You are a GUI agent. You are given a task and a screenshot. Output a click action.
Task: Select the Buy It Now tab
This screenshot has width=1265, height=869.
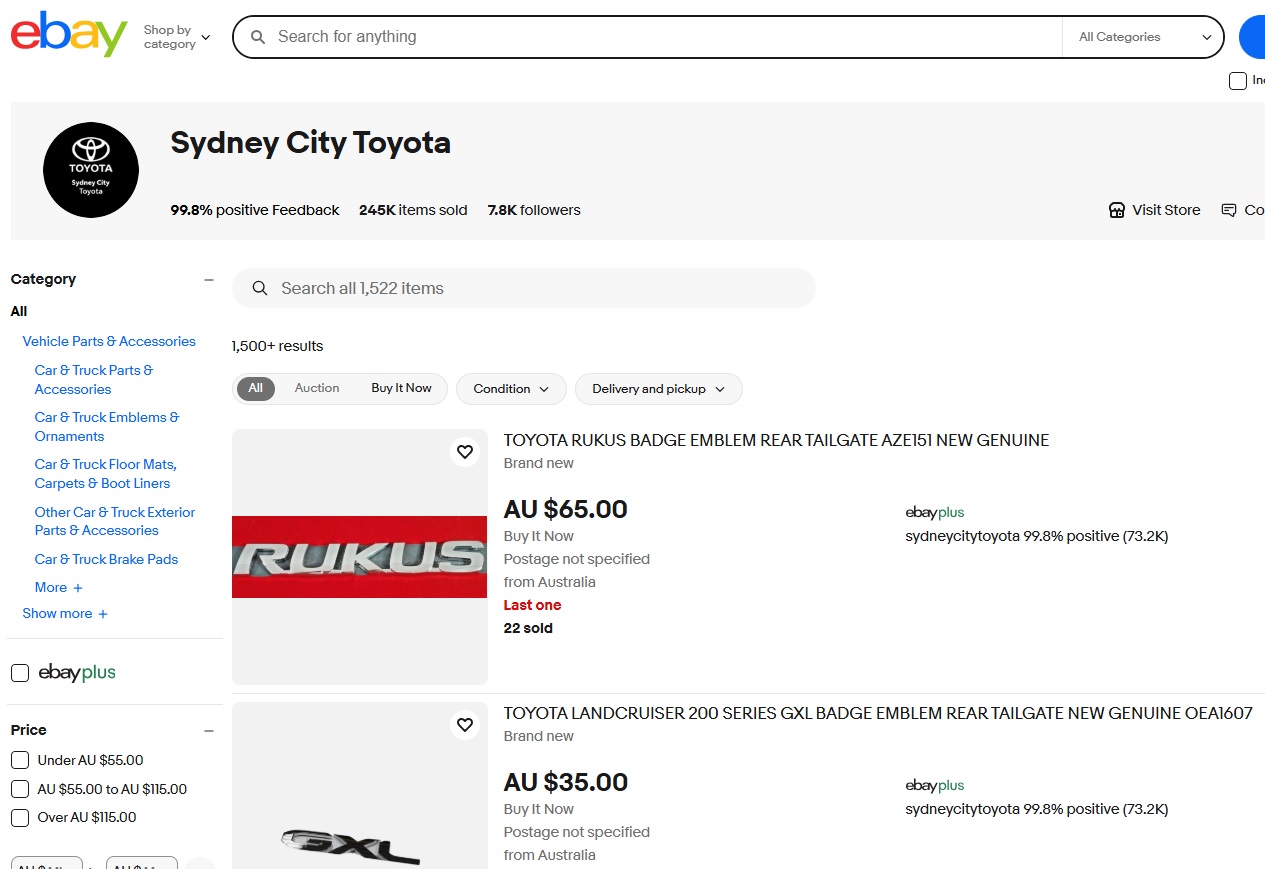click(x=401, y=388)
